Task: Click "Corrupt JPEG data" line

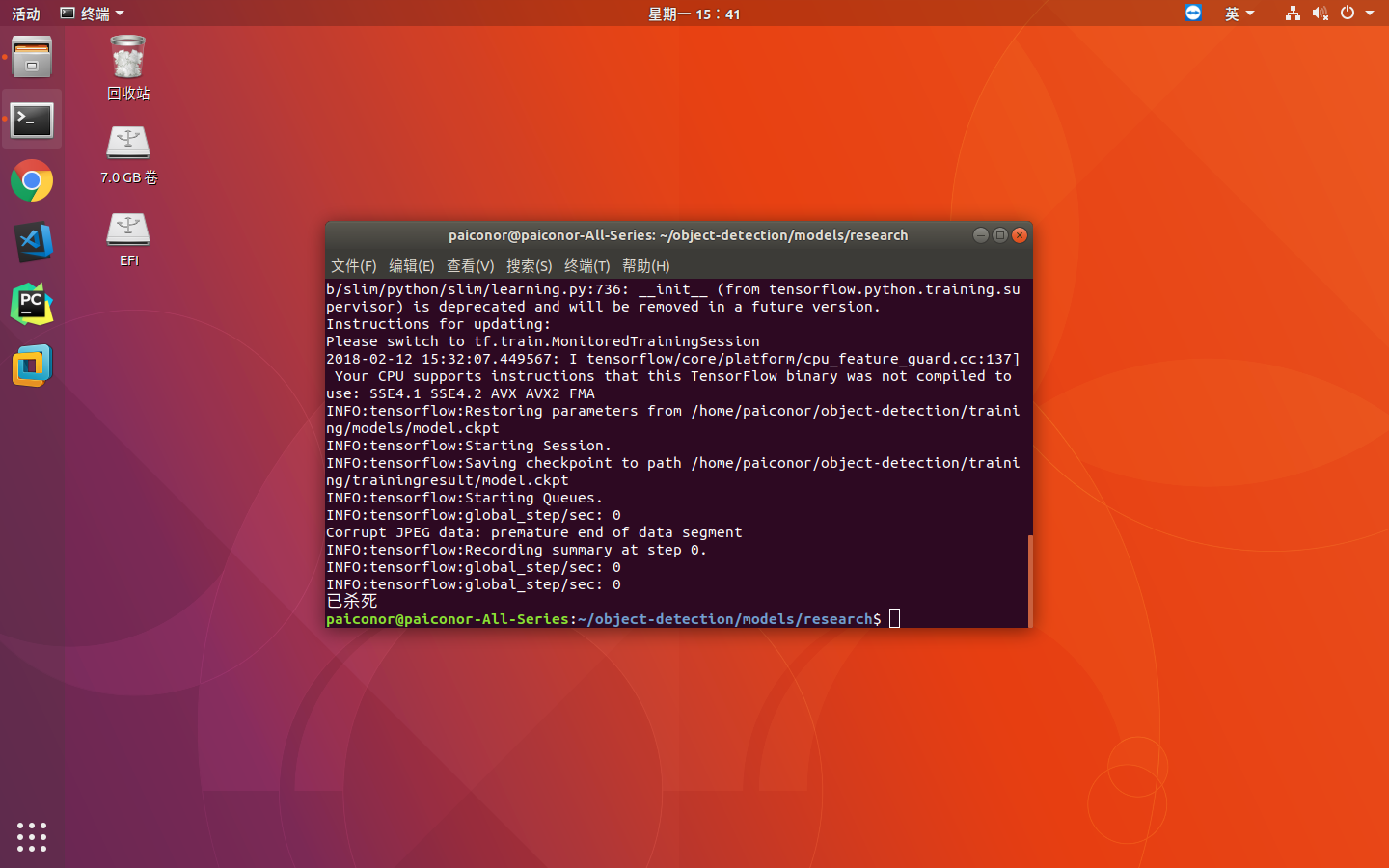Action: (533, 532)
